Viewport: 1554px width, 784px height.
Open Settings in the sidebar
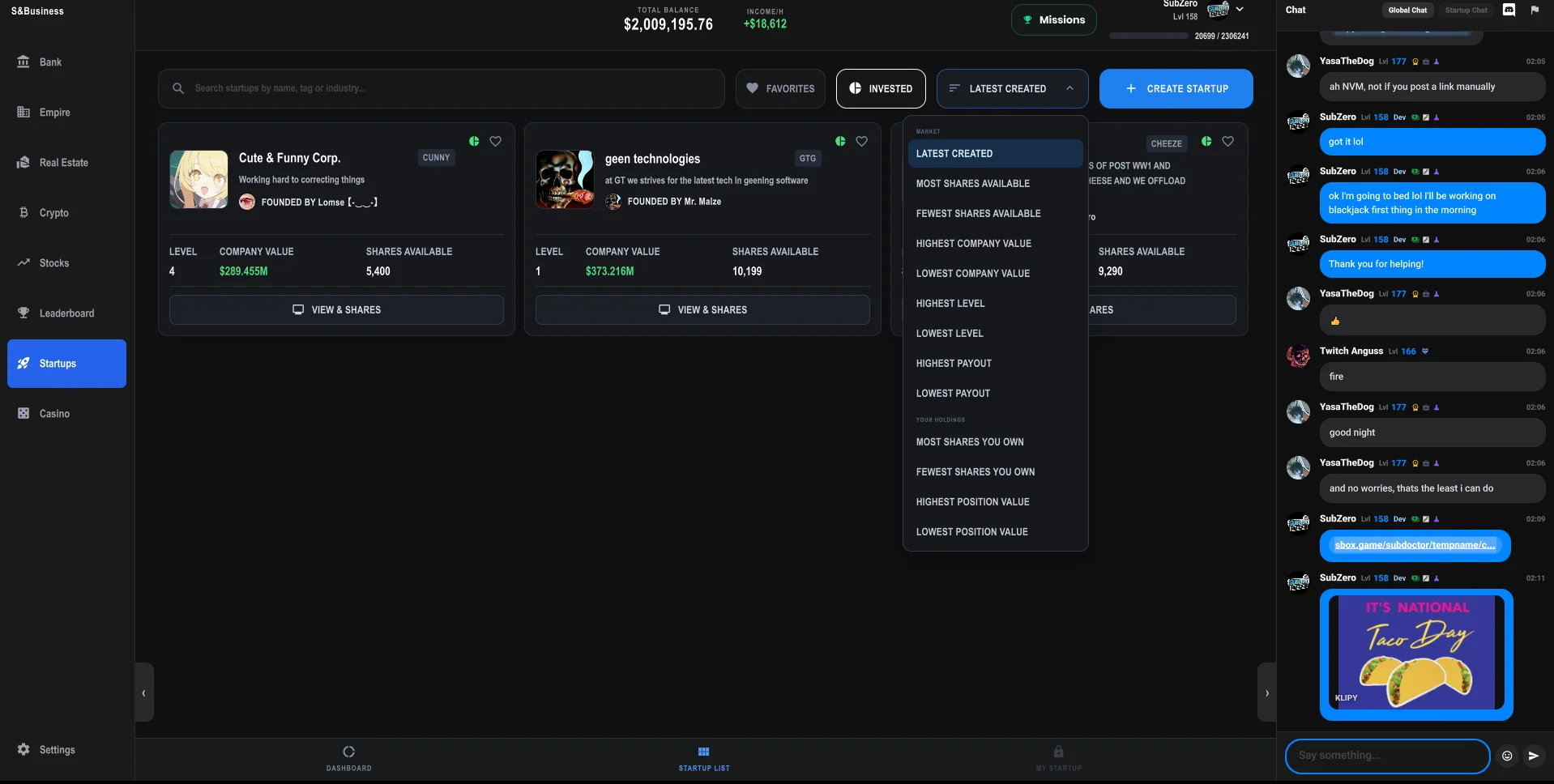point(66,750)
